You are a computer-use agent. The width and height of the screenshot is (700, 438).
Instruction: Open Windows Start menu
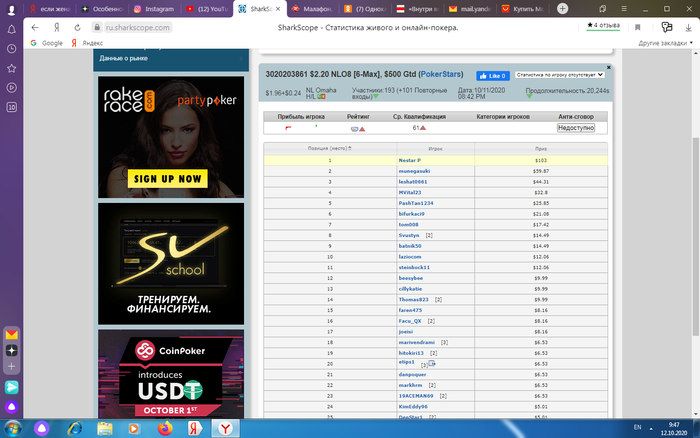coord(12,429)
